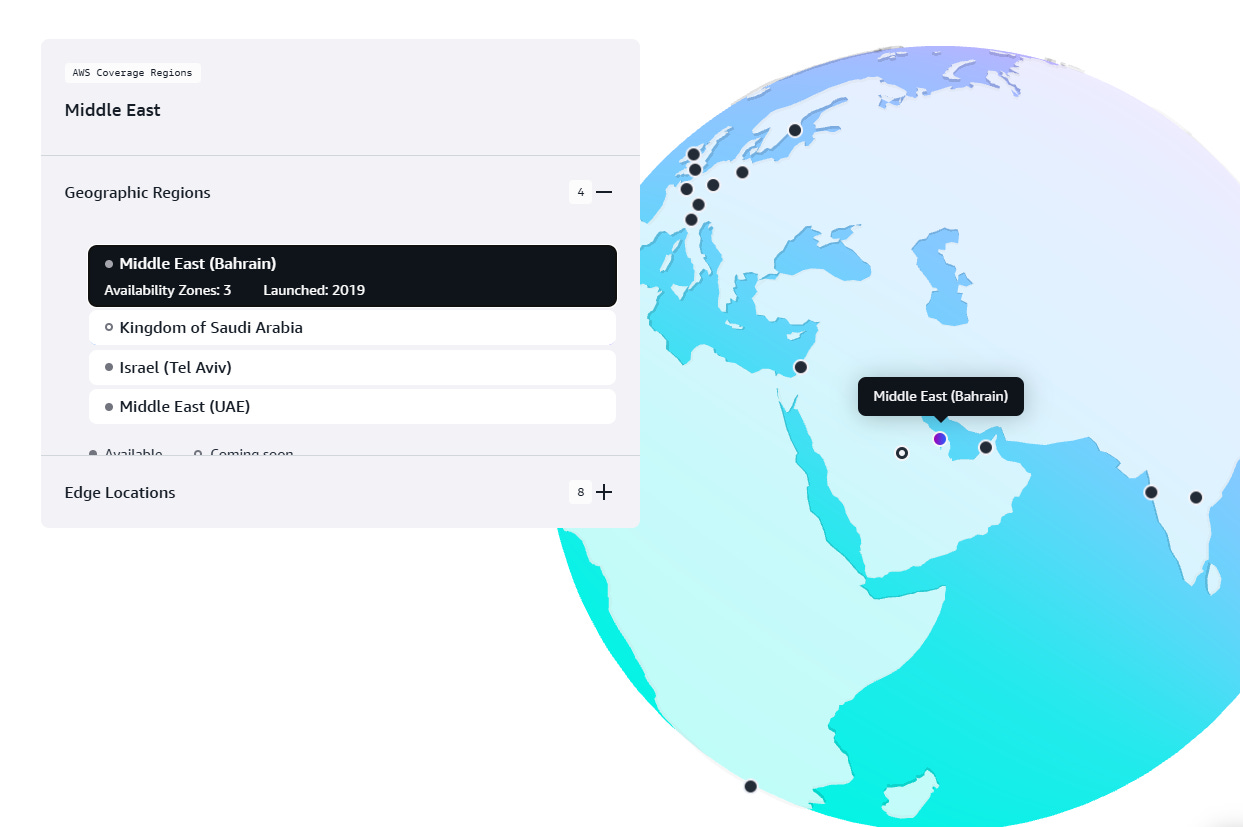Viewport: 1243px width, 827px height.
Task: Click the Hyderabad marker in central India
Action: pyautogui.click(x=1196, y=497)
